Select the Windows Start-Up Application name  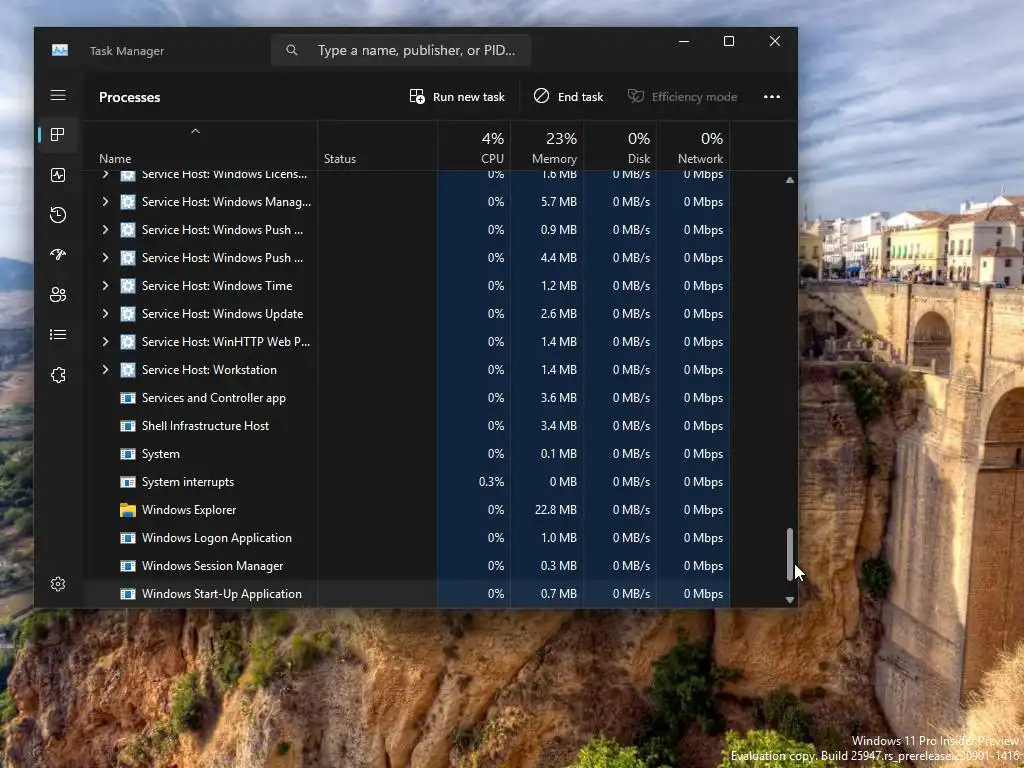click(221, 594)
